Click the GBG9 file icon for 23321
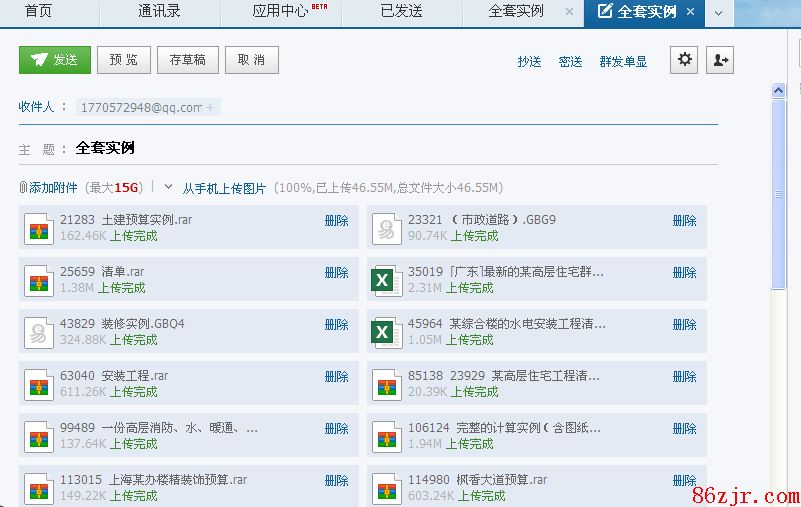801x507 pixels. (x=386, y=228)
